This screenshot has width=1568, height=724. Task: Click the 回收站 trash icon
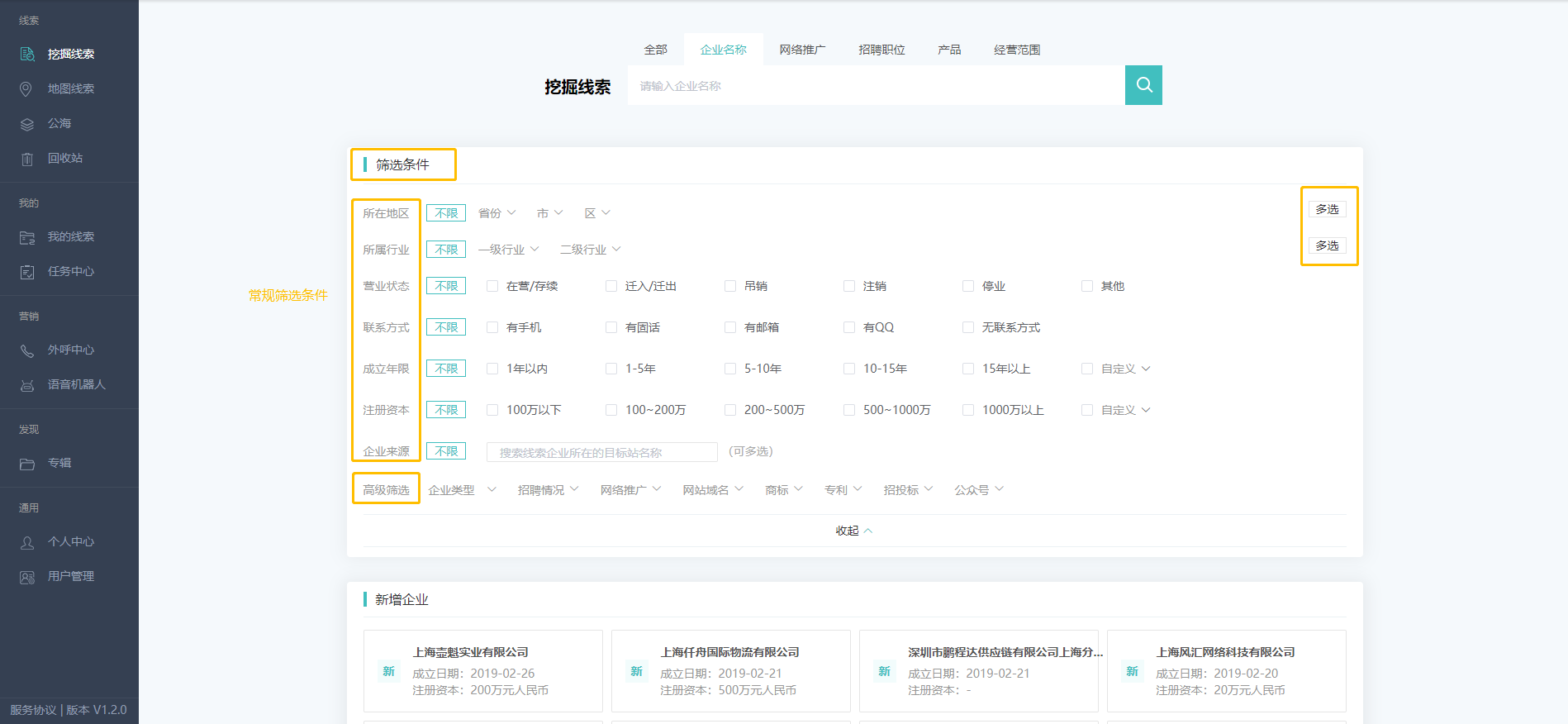(27, 159)
